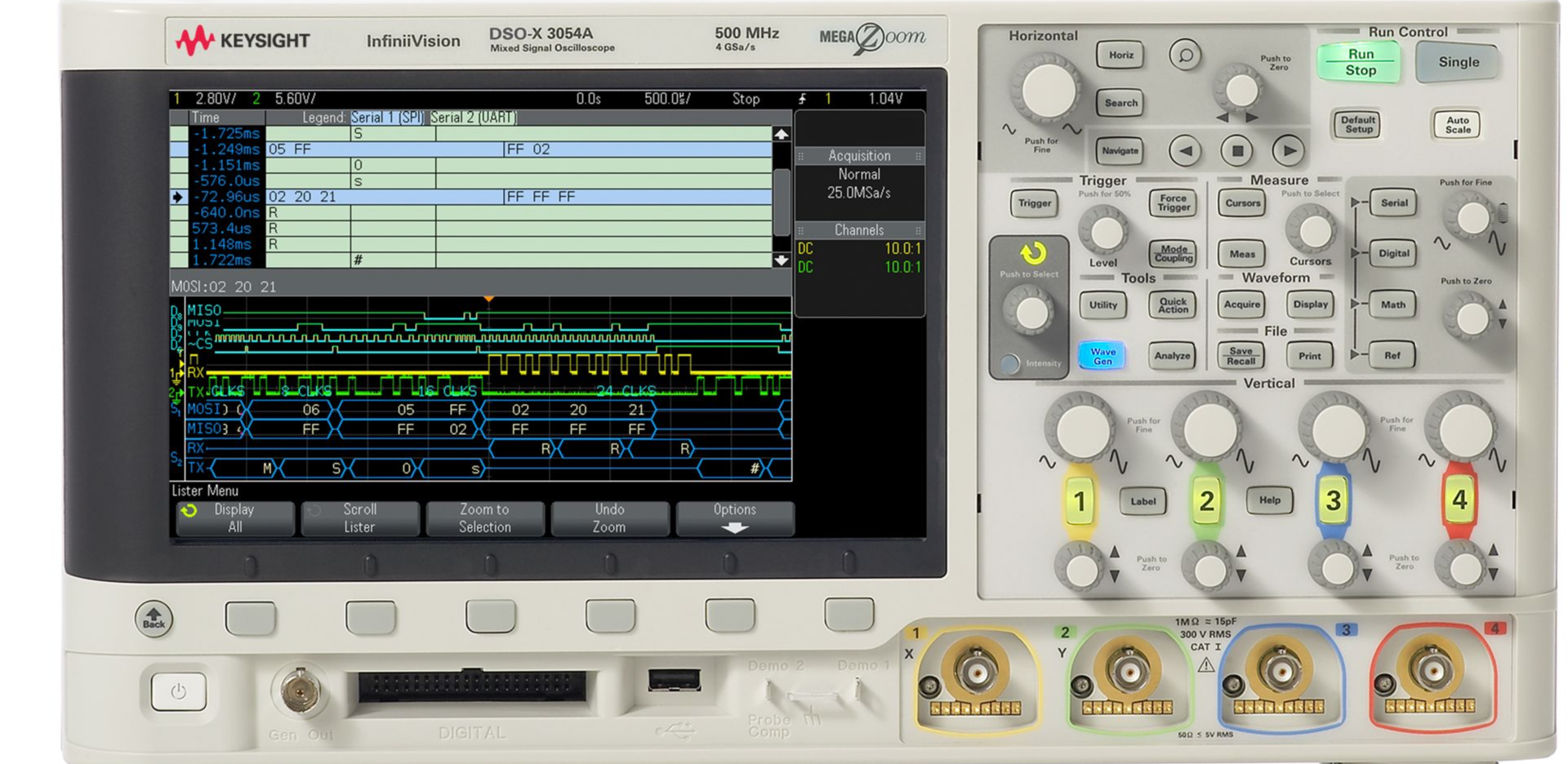This screenshot has height=764, width=1568.
Task: Click the Acquire button
Action: pos(1241,304)
